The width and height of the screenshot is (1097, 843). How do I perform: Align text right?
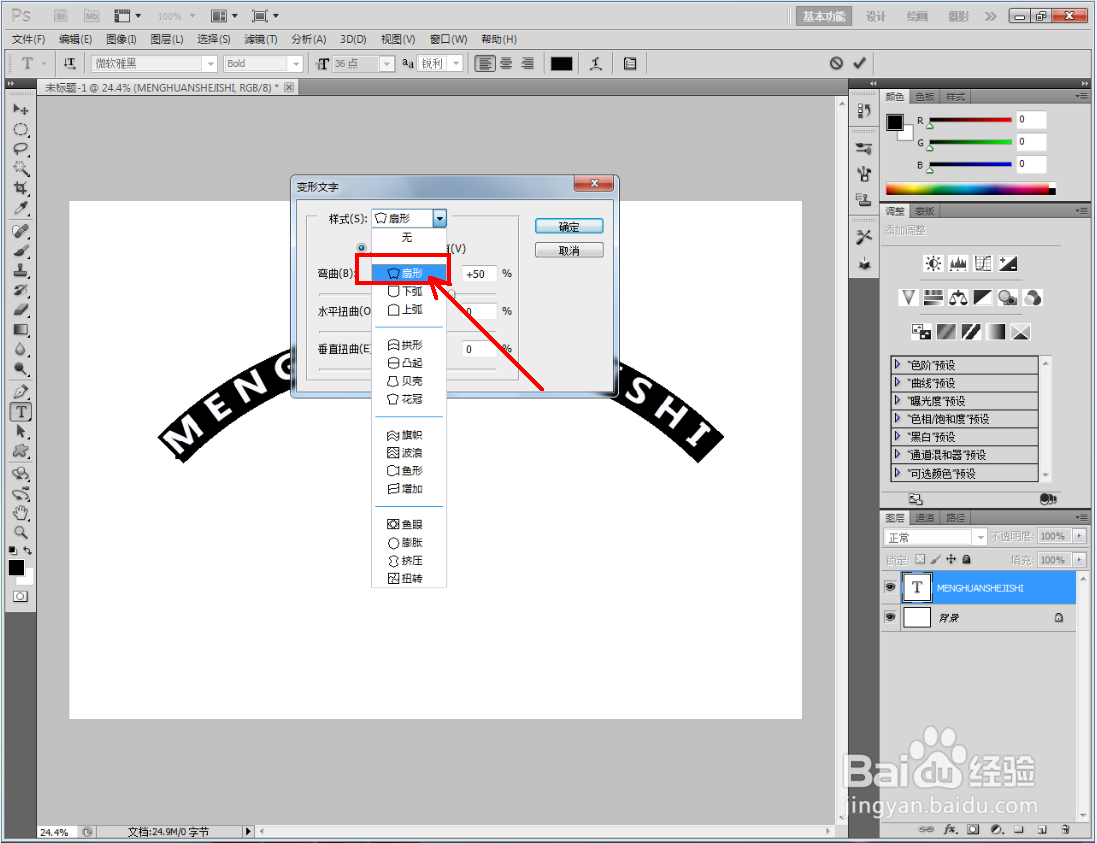[x=528, y=64]
